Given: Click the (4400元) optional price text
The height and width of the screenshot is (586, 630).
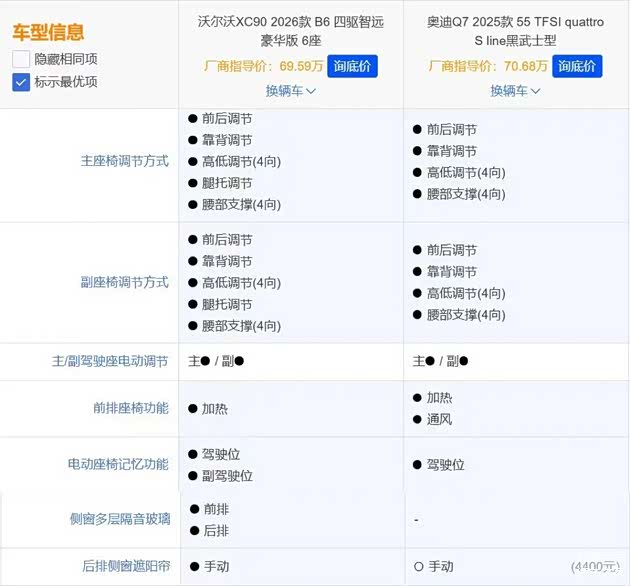Looking at the screenshot, I should point(596,567).
